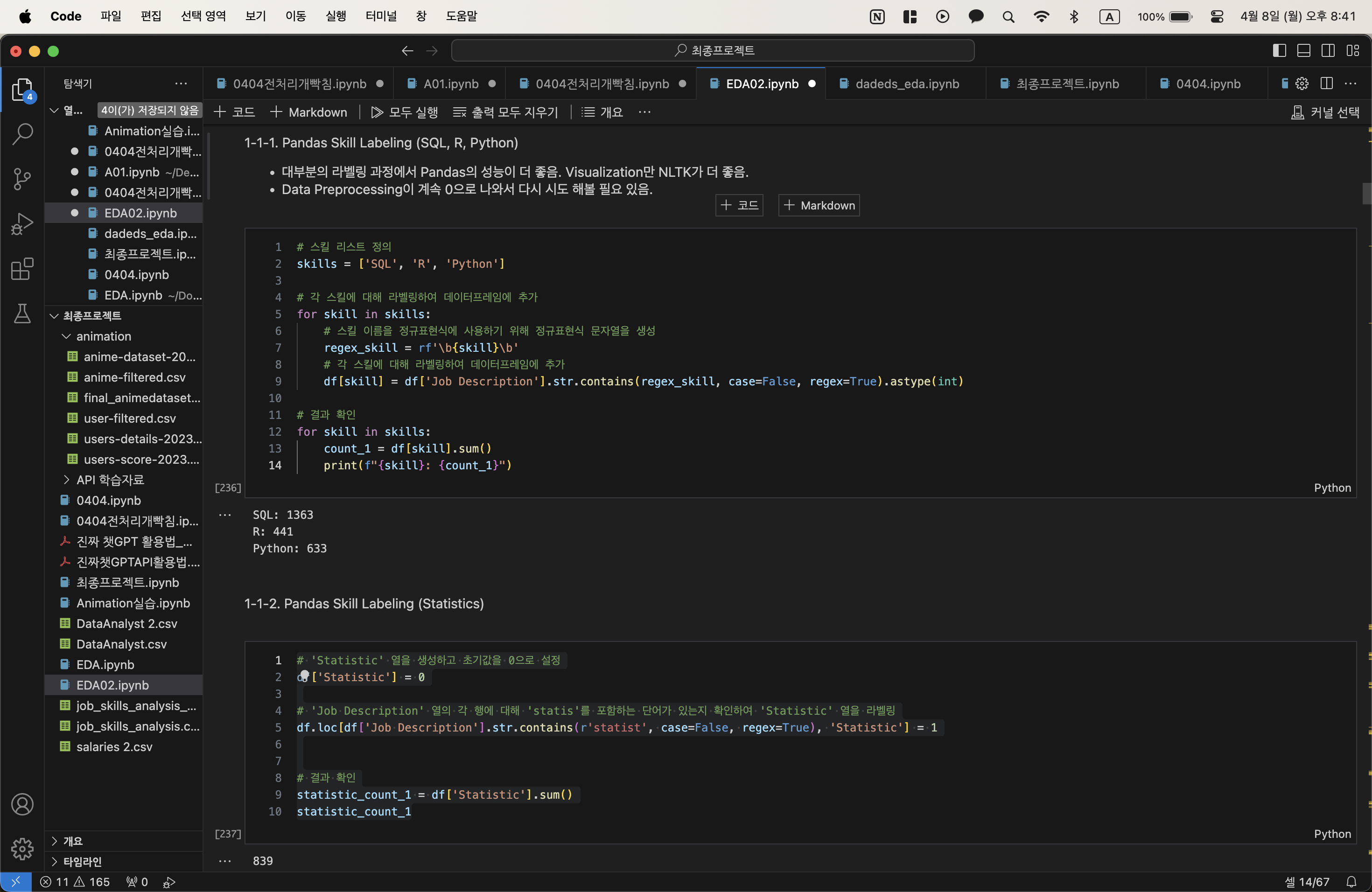
Task: Open the 보기 menu
Action: tap(255, 16)
